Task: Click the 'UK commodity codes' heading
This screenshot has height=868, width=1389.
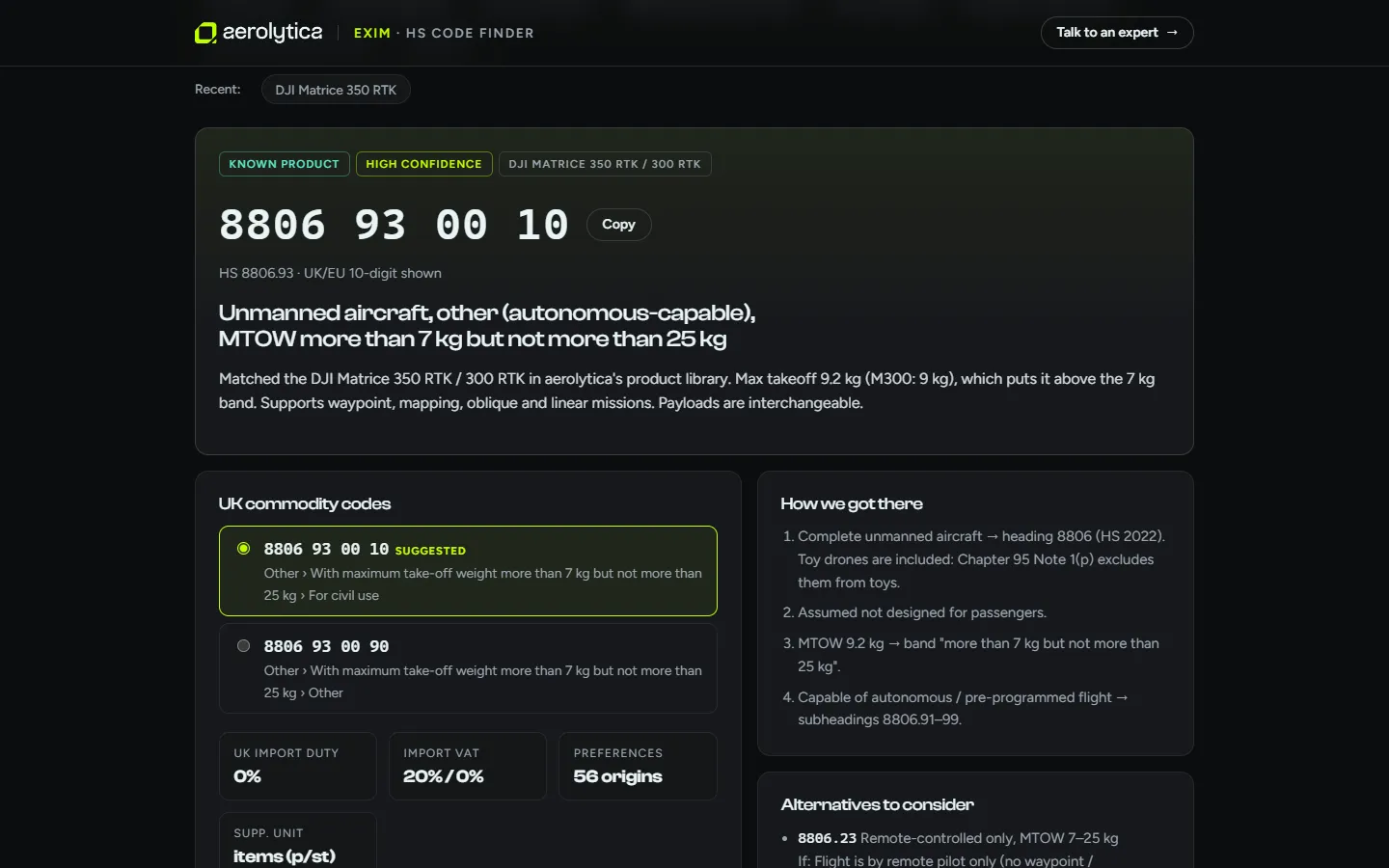Action: 305,503
